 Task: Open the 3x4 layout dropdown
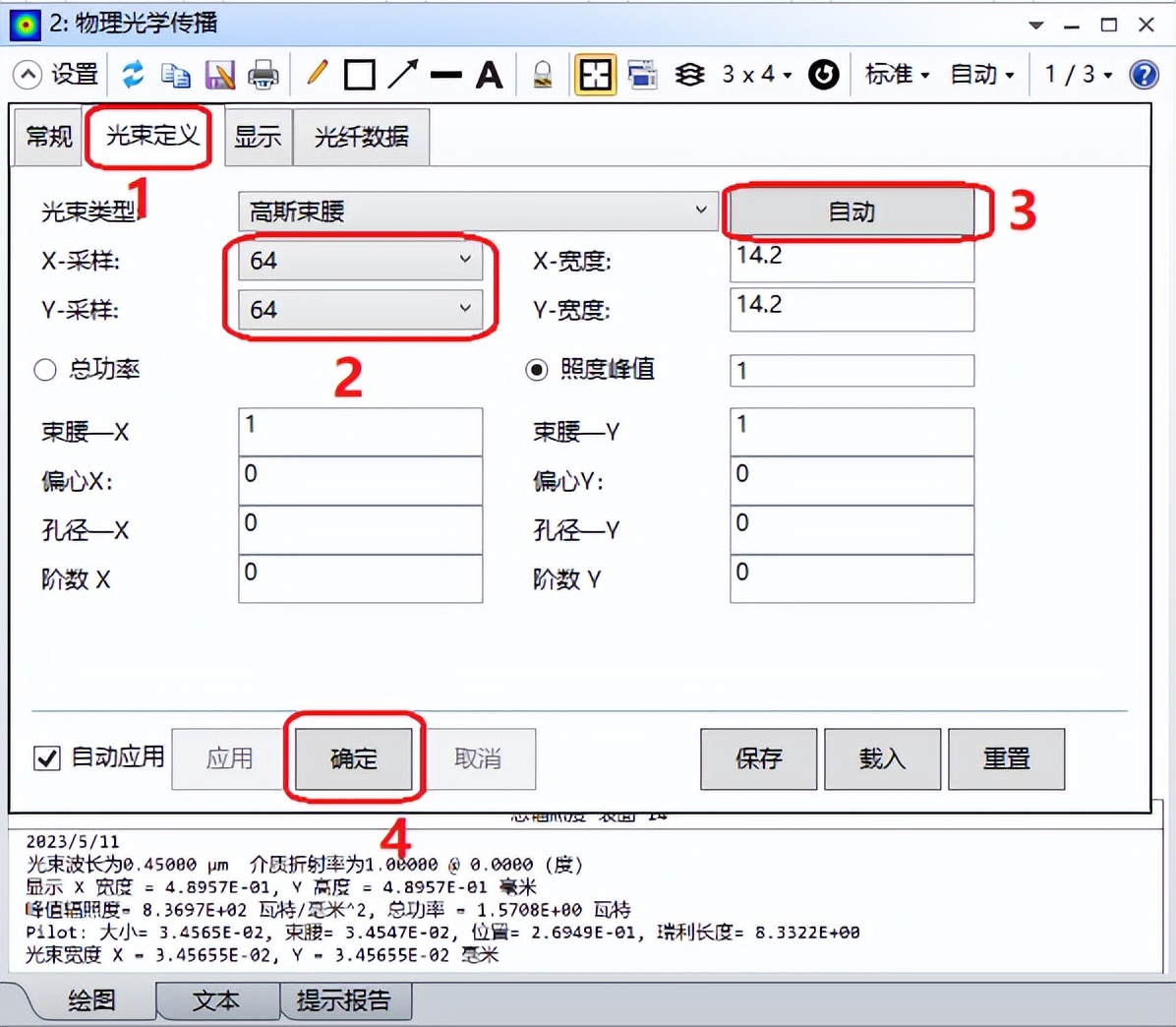tap(756, 74)
